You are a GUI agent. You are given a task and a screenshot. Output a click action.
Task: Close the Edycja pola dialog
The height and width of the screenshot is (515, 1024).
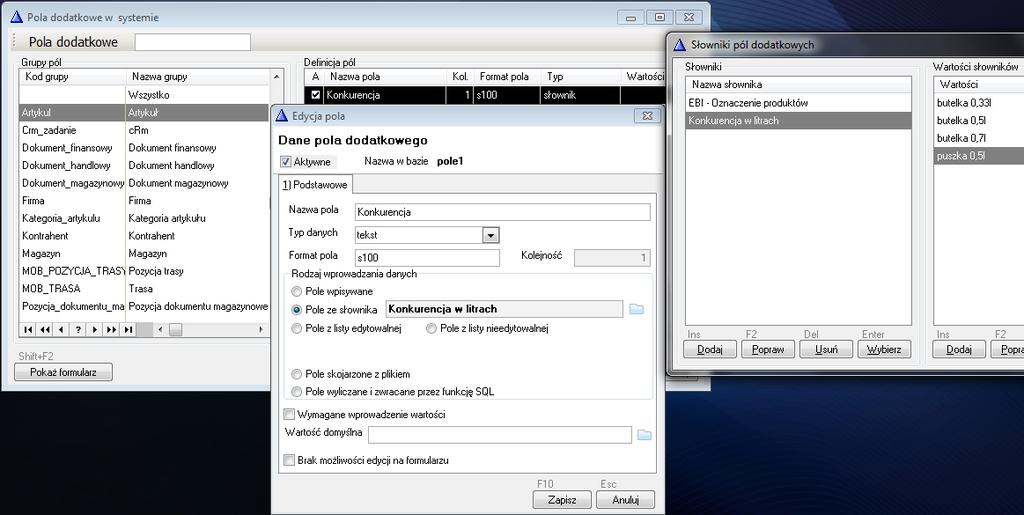pos(647,116)
